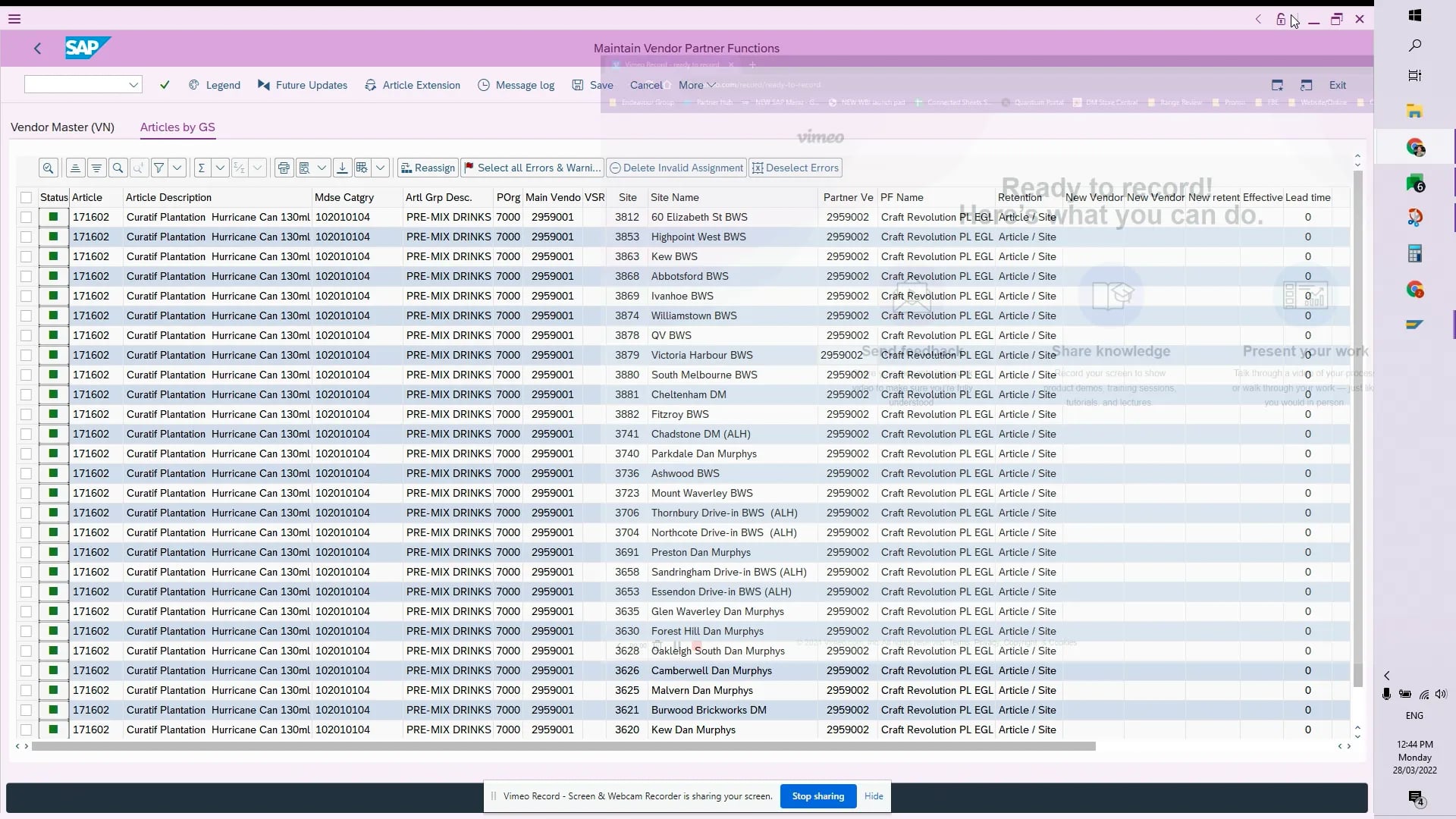Image resolution: width=1456 pixels, height=819 pixels.
Task: Export the list via the Download toolbar icon
Action: coord(342,168)
